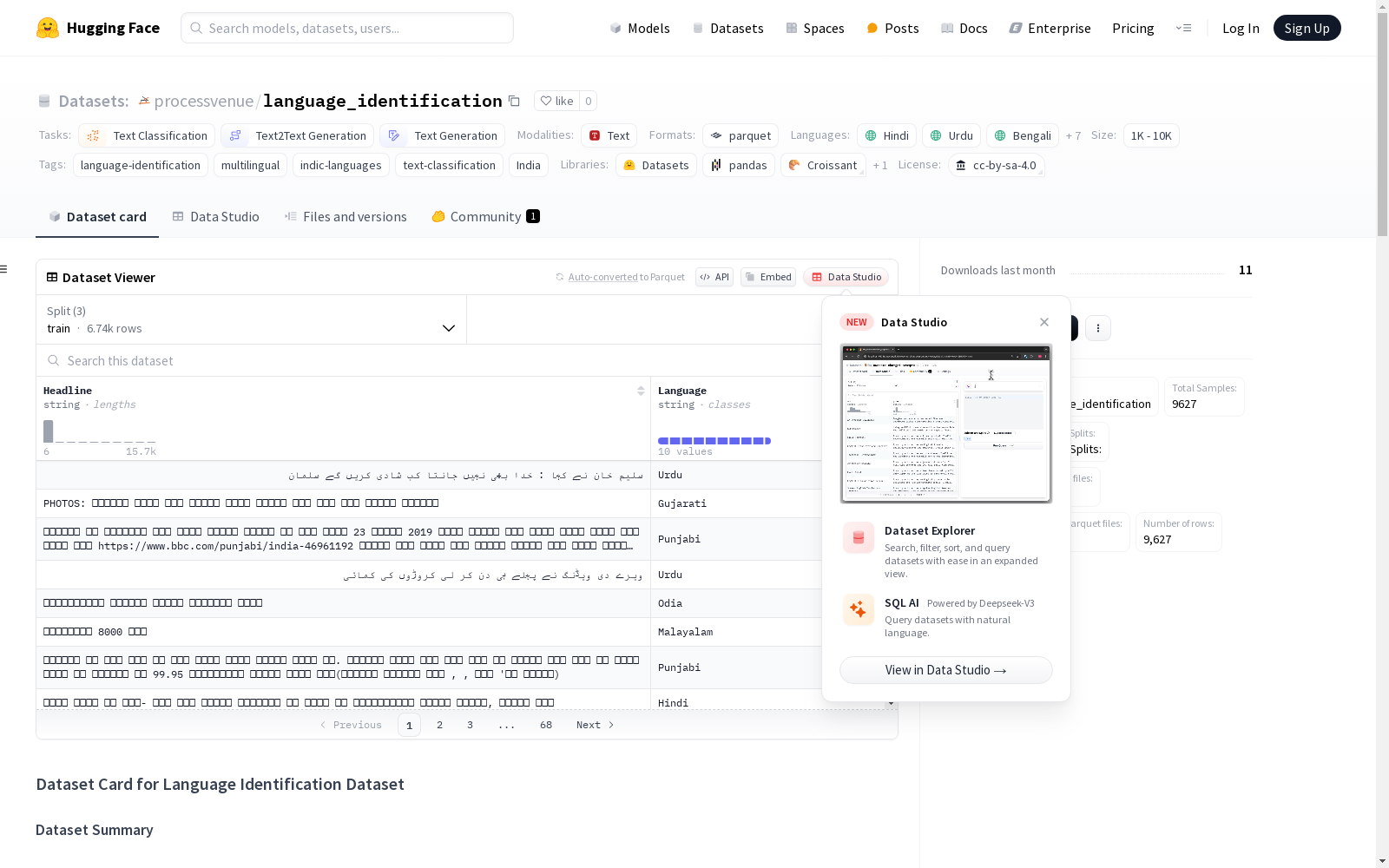Screen dimensions: 1389x868
Task: Open Posts in the top navigation
Action: (892, 28)
